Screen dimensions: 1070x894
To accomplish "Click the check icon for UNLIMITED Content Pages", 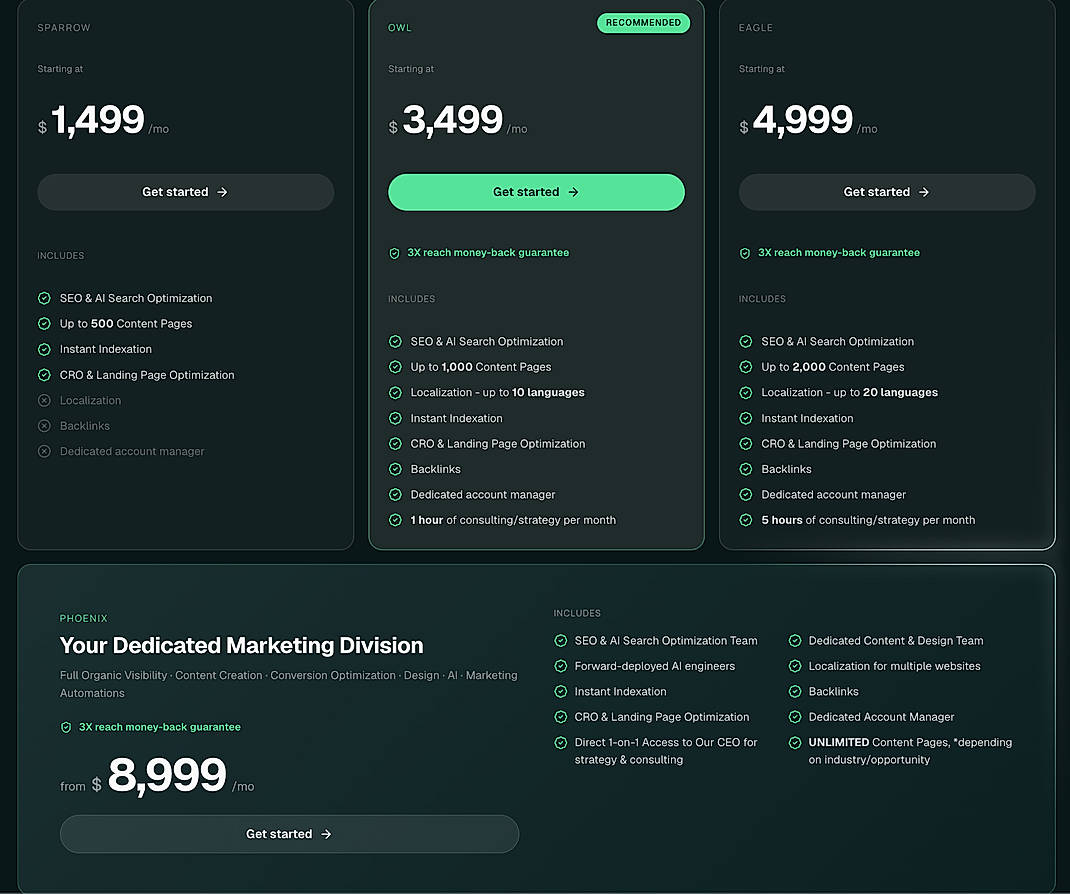I will 795,742.
